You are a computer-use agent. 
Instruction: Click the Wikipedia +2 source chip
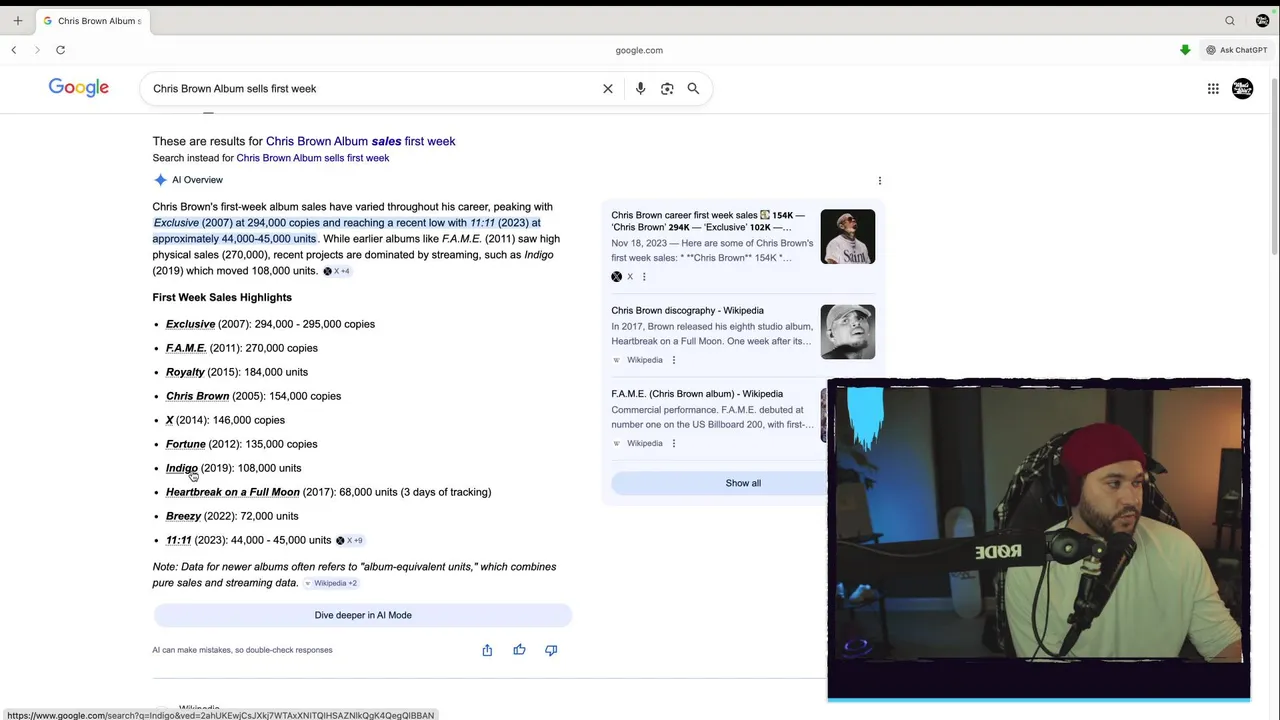pyautogui.click(x=331, y=583)
